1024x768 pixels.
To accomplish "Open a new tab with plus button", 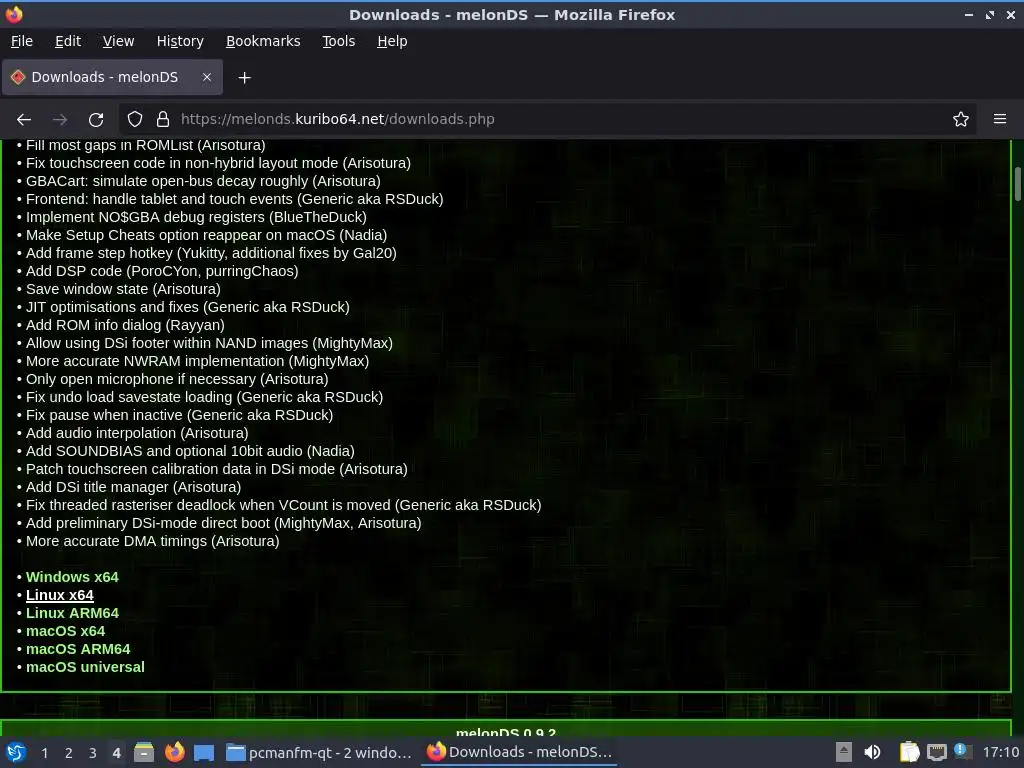I will pos(244,78).
